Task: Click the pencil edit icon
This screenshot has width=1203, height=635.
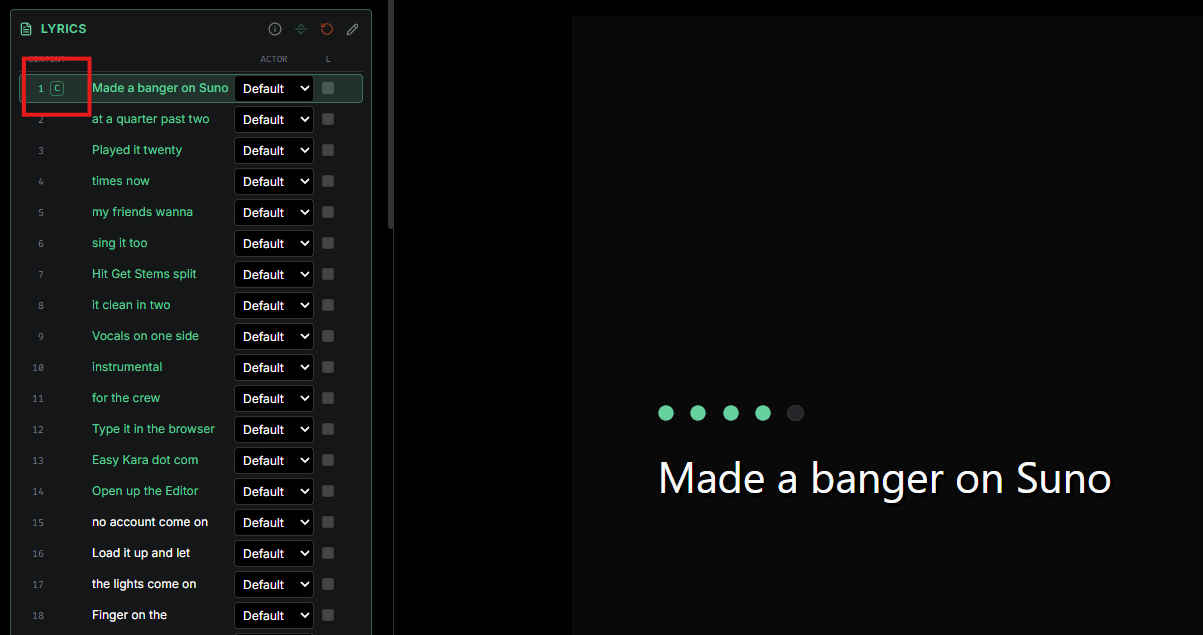Action: coord(353,29)
